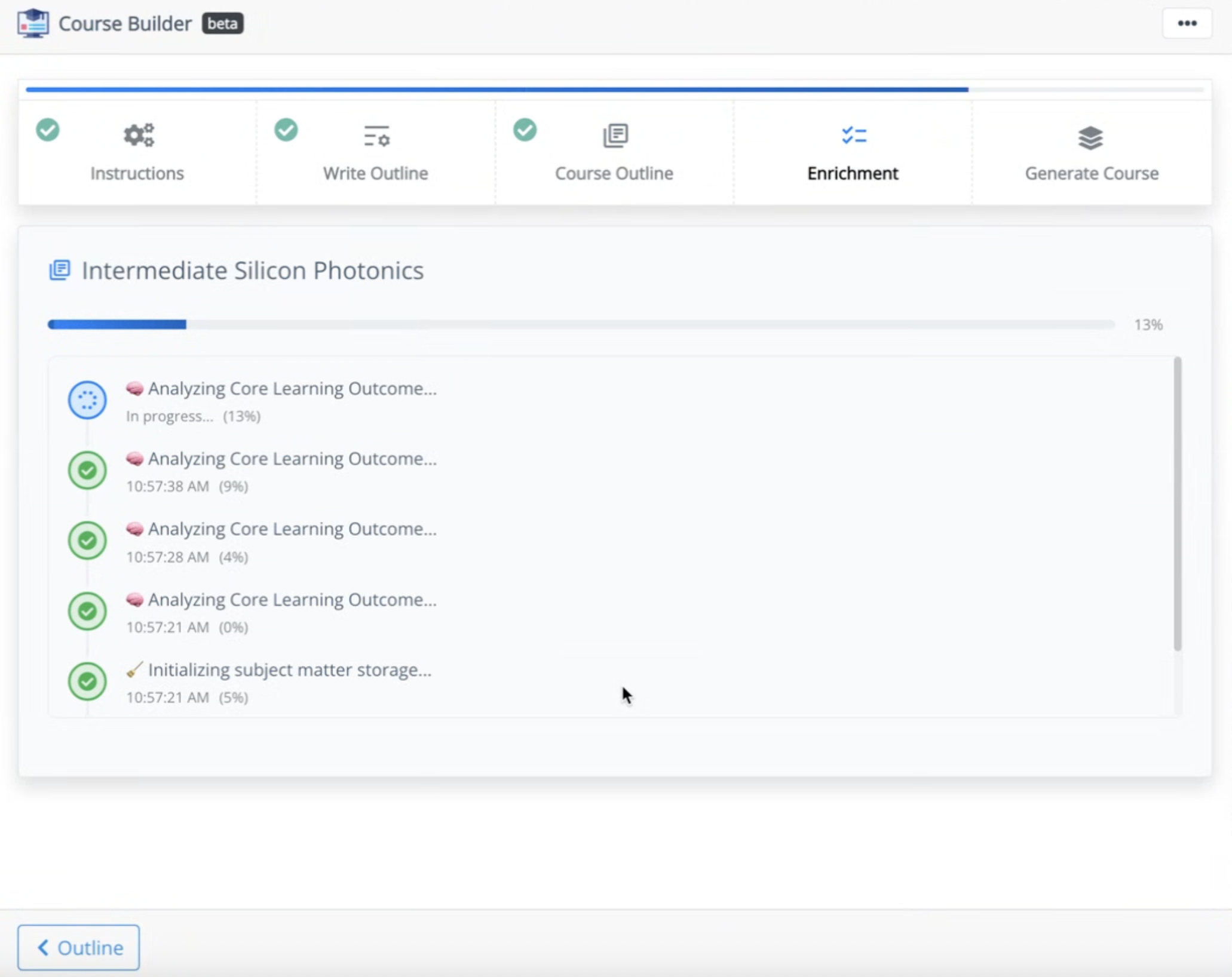This screenshot has height=977, width=1232.
Task: Switch to the Generate Course tab
Action: coord(1091,173)
